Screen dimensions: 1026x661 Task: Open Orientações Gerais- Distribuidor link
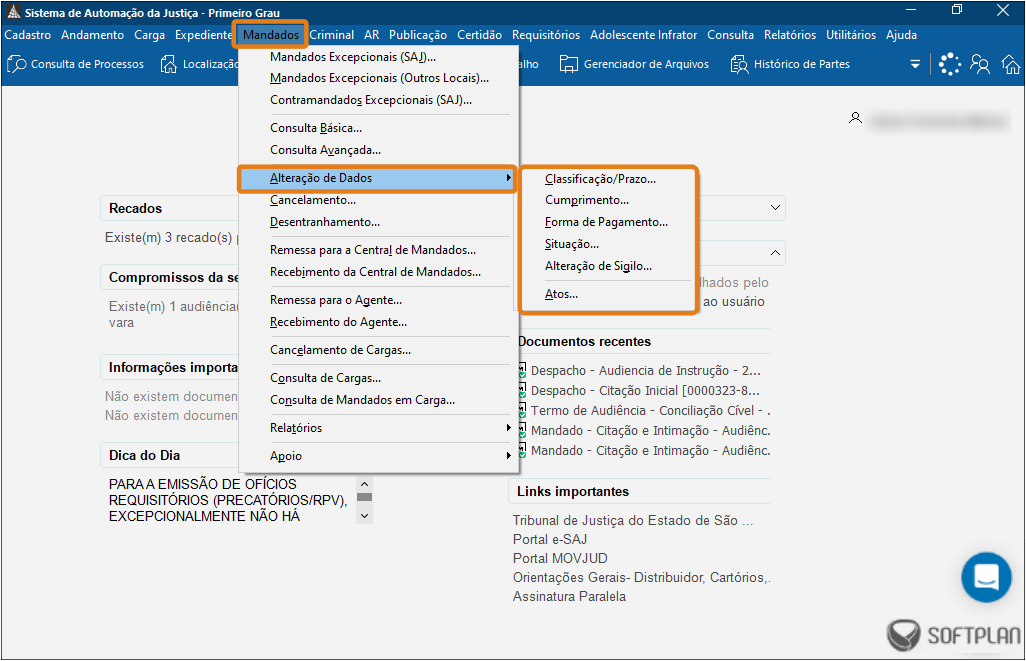point(641,578)
